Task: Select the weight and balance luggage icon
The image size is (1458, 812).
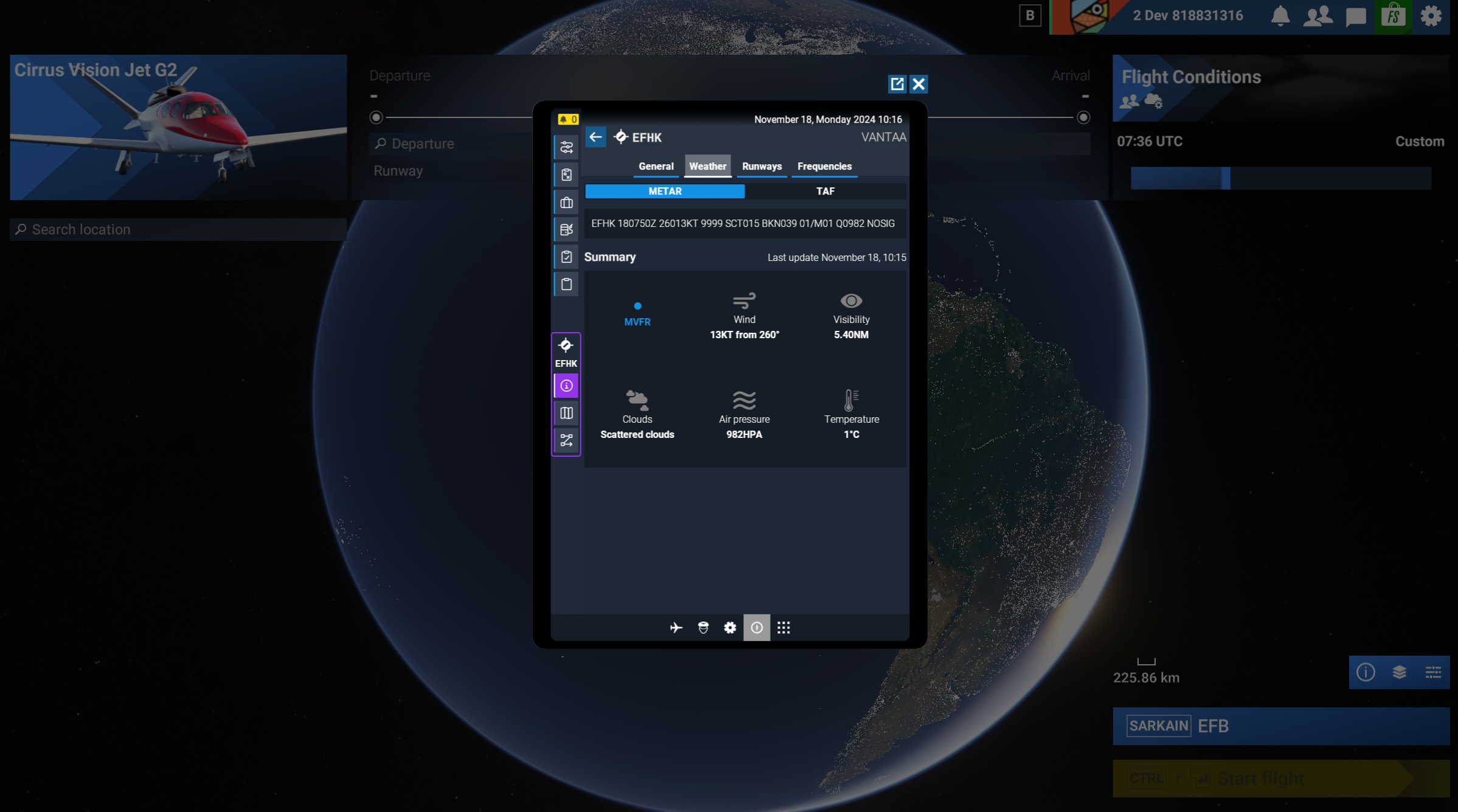Action: (x=566, y=202)
